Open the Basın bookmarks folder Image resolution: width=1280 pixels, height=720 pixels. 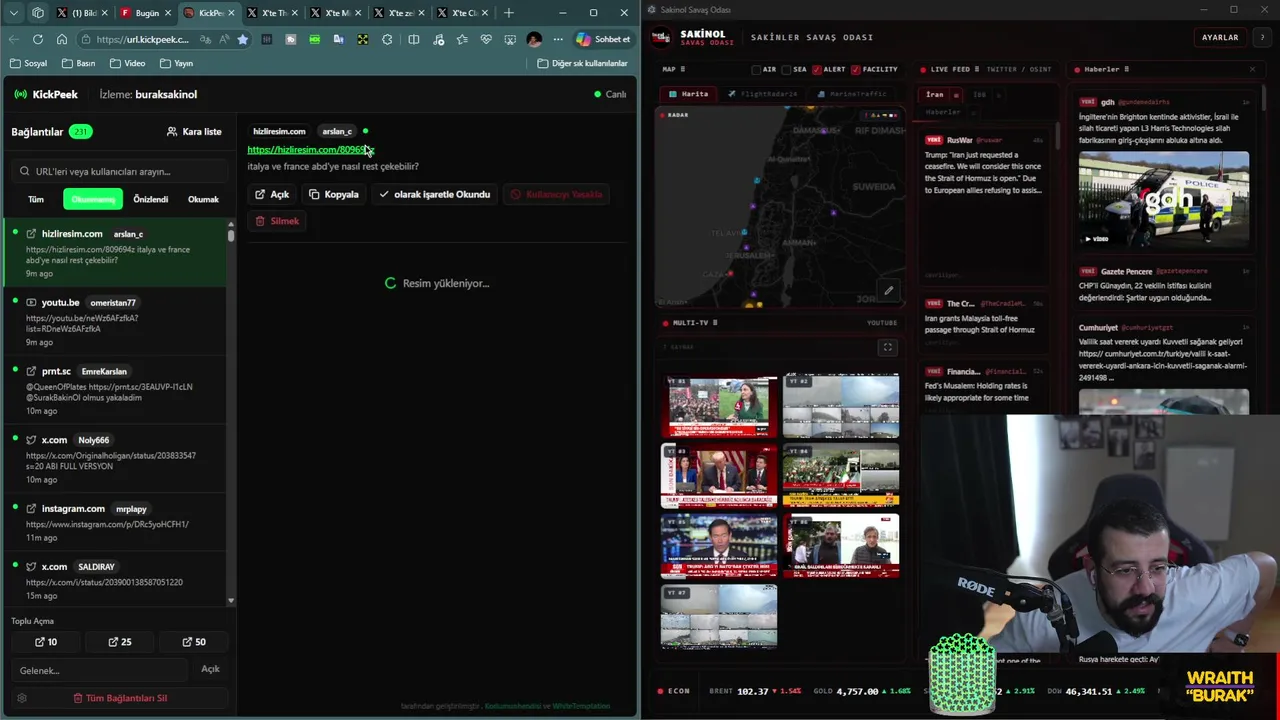click(78, 63)
